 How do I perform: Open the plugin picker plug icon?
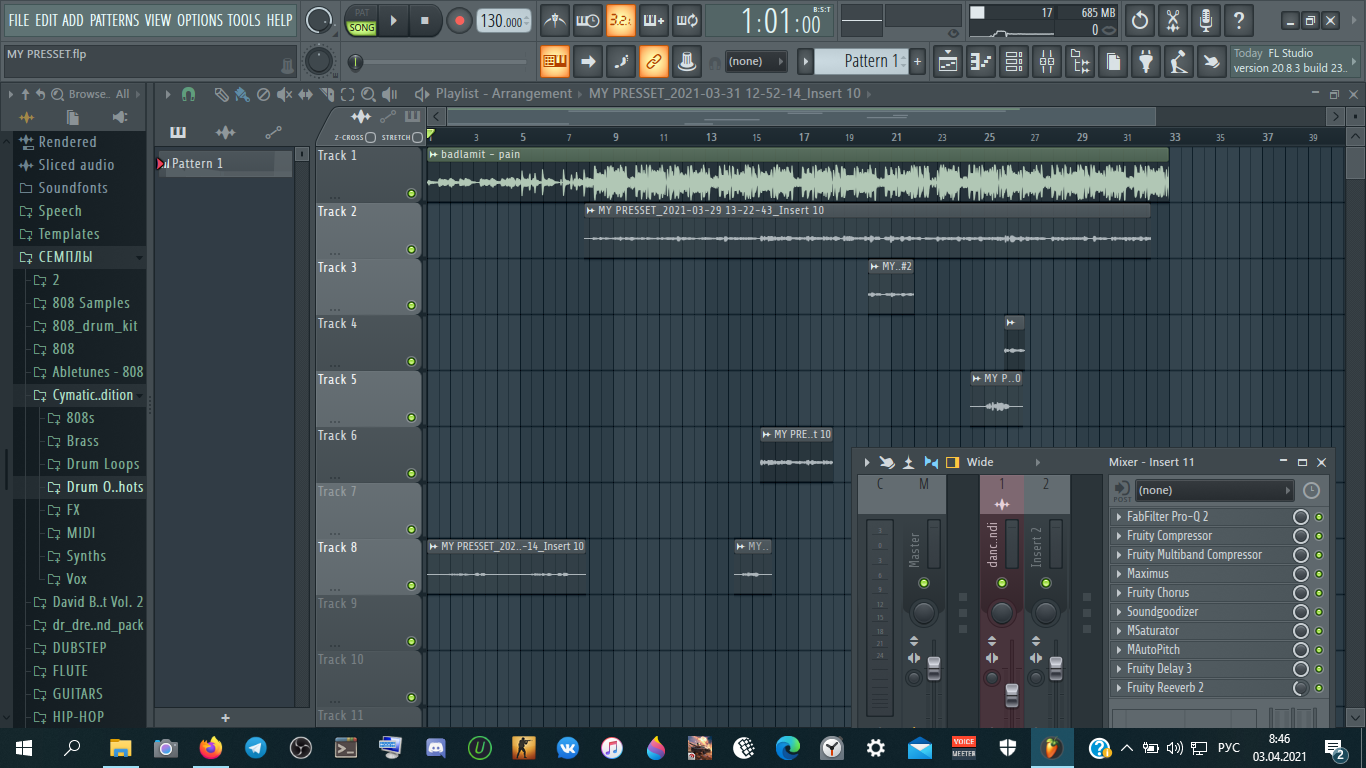click(1146, 62)
